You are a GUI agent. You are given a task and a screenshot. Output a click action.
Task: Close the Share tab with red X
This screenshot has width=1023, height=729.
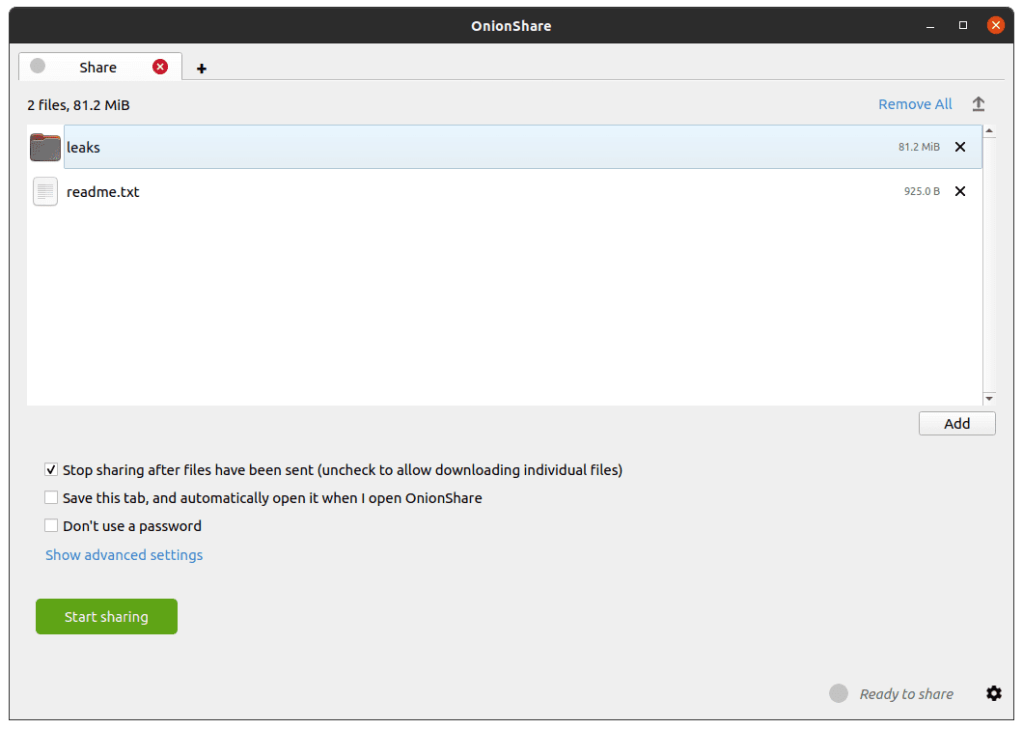(x=160, y=67)
